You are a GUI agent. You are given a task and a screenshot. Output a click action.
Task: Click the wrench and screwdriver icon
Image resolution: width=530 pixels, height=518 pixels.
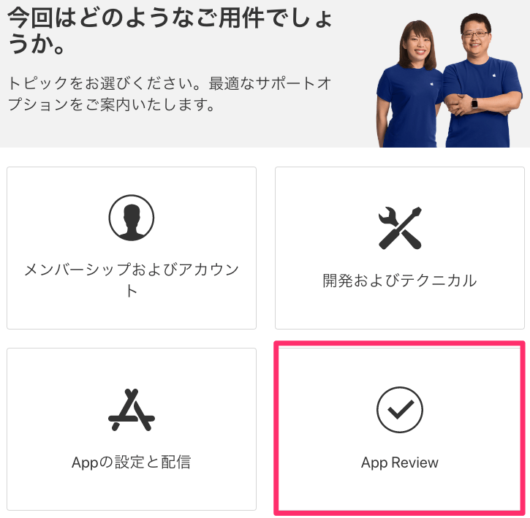click(x=400, y=228)
